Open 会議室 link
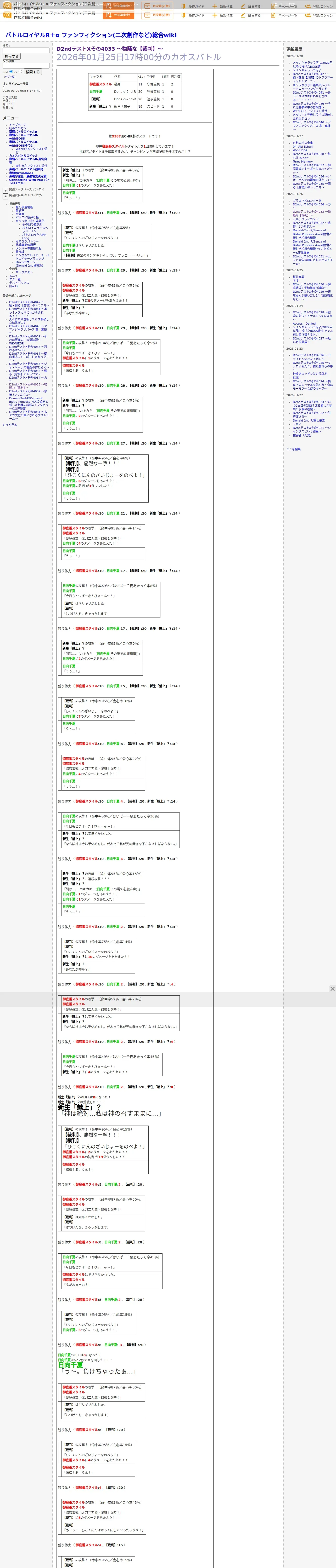Viewport: 336px width, 1568px height. (20, 214)
